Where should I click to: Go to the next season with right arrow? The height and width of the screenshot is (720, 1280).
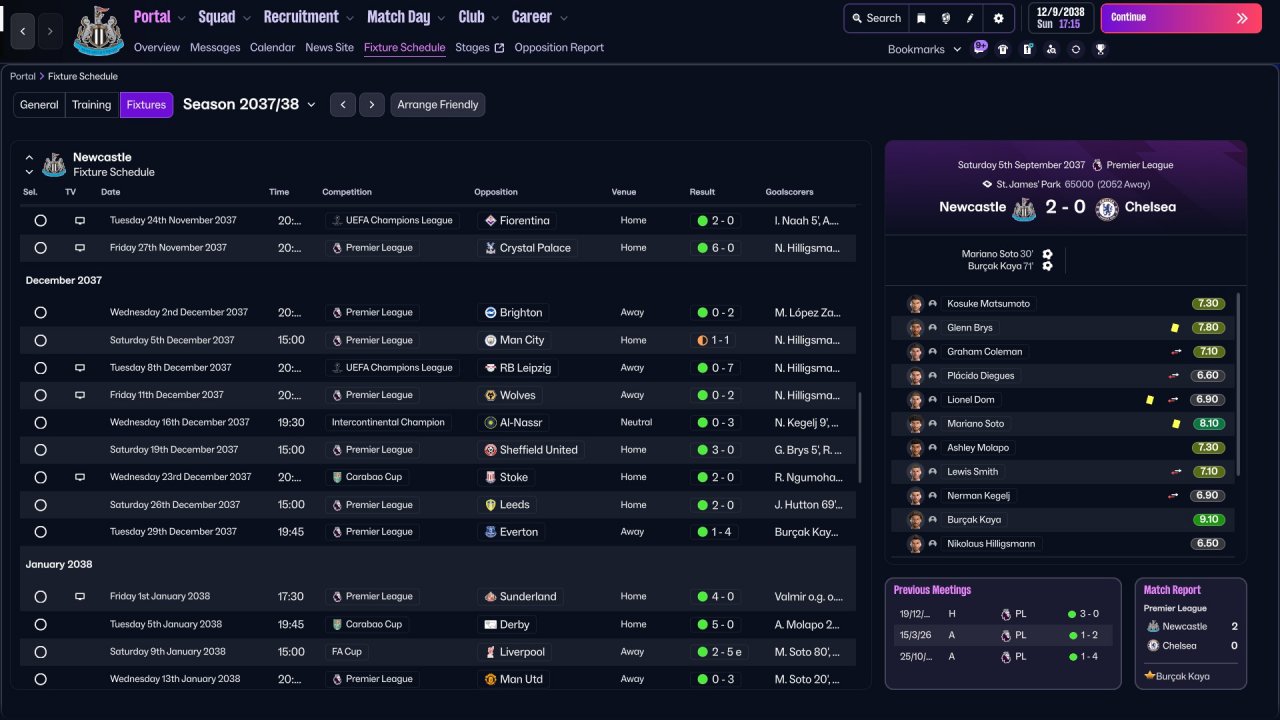[372, 105]
